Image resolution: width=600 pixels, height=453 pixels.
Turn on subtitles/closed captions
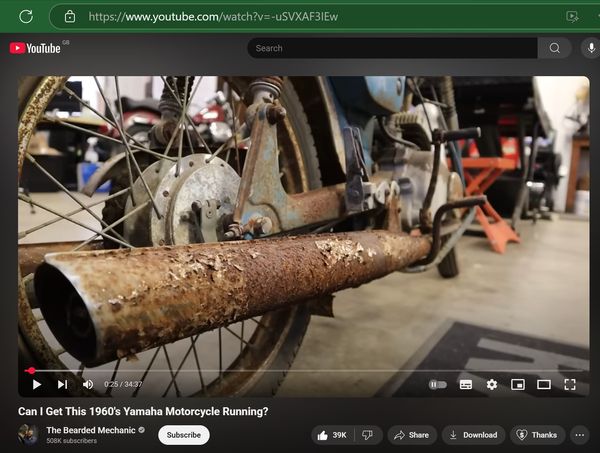pyautogui.click(x=466, y=385)
